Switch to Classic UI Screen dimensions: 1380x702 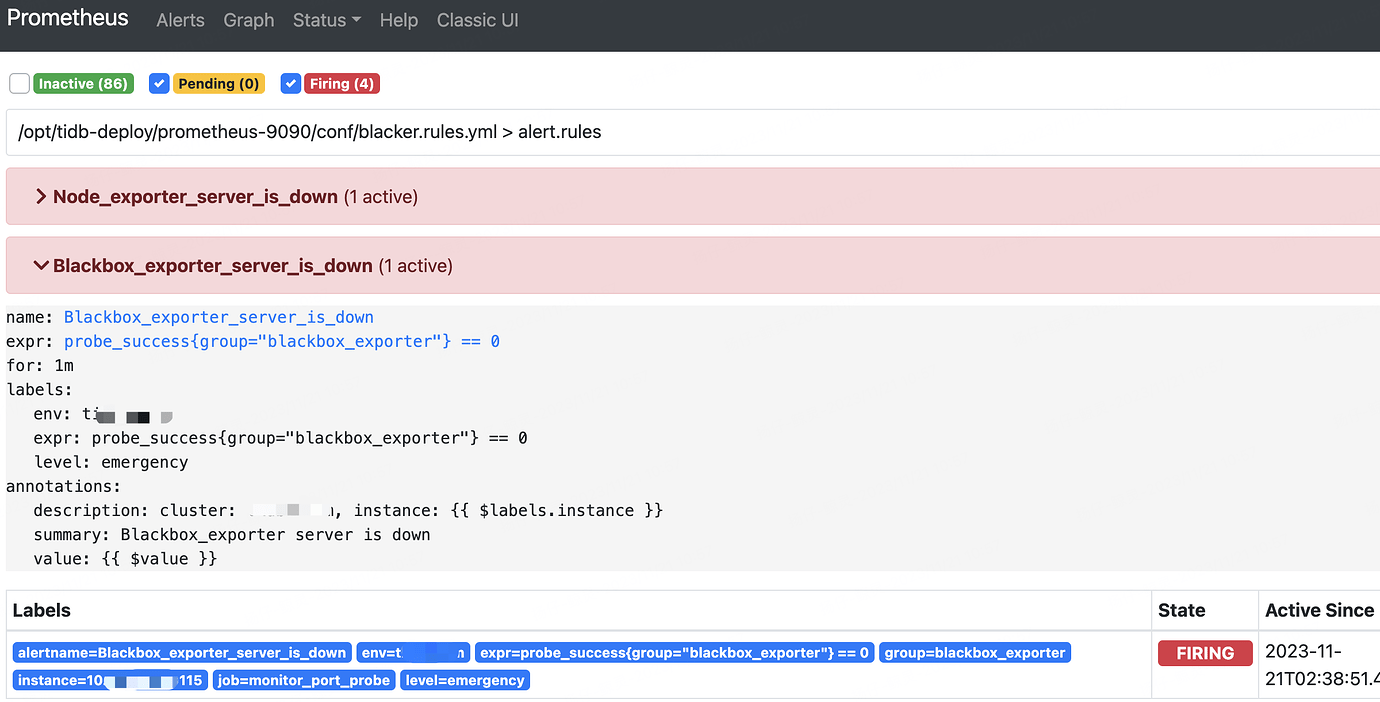(477, 20)
